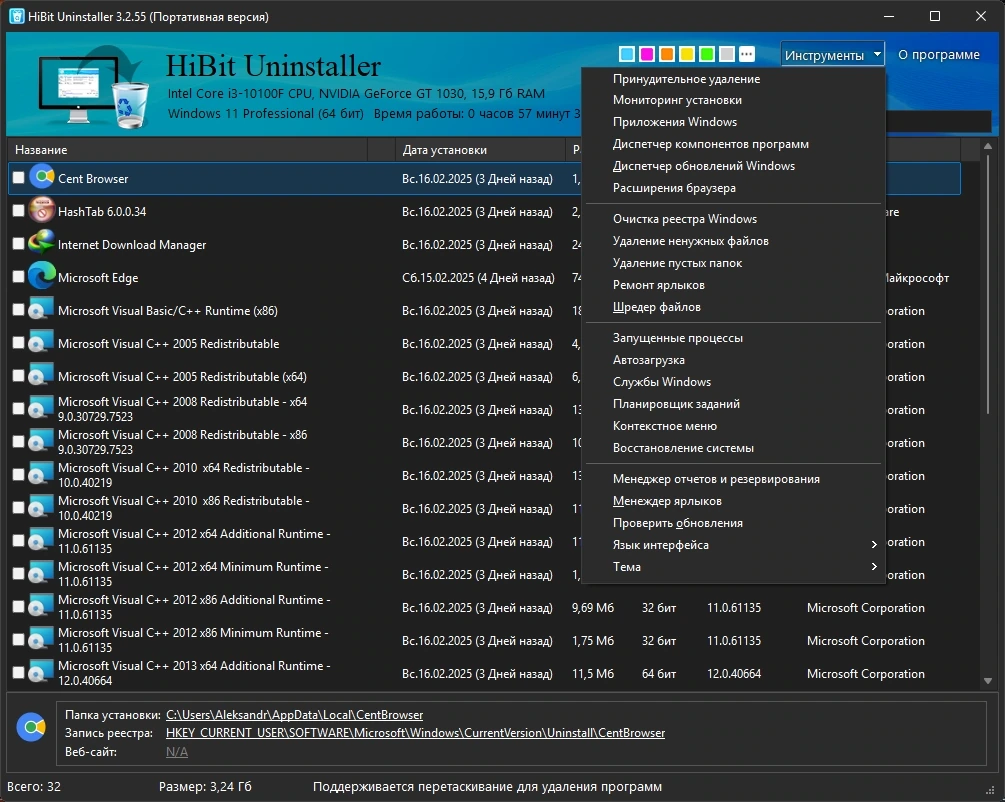Open Расширения браузера
This screenshot has height=802, width=1005.
(734, 188)
